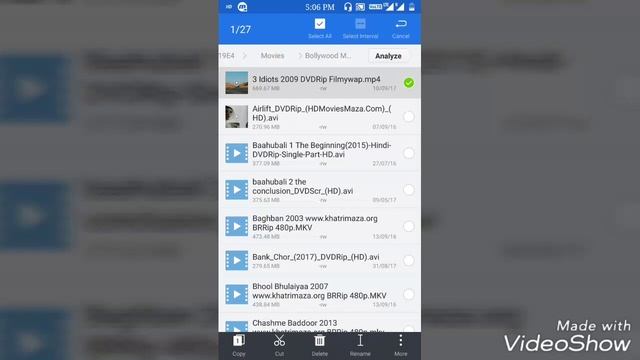Image resolution: width=640 pixels, height=360 pixels.
Task: Open Airlift_DVDRip video thumbnail
Action: pos(237,117)
